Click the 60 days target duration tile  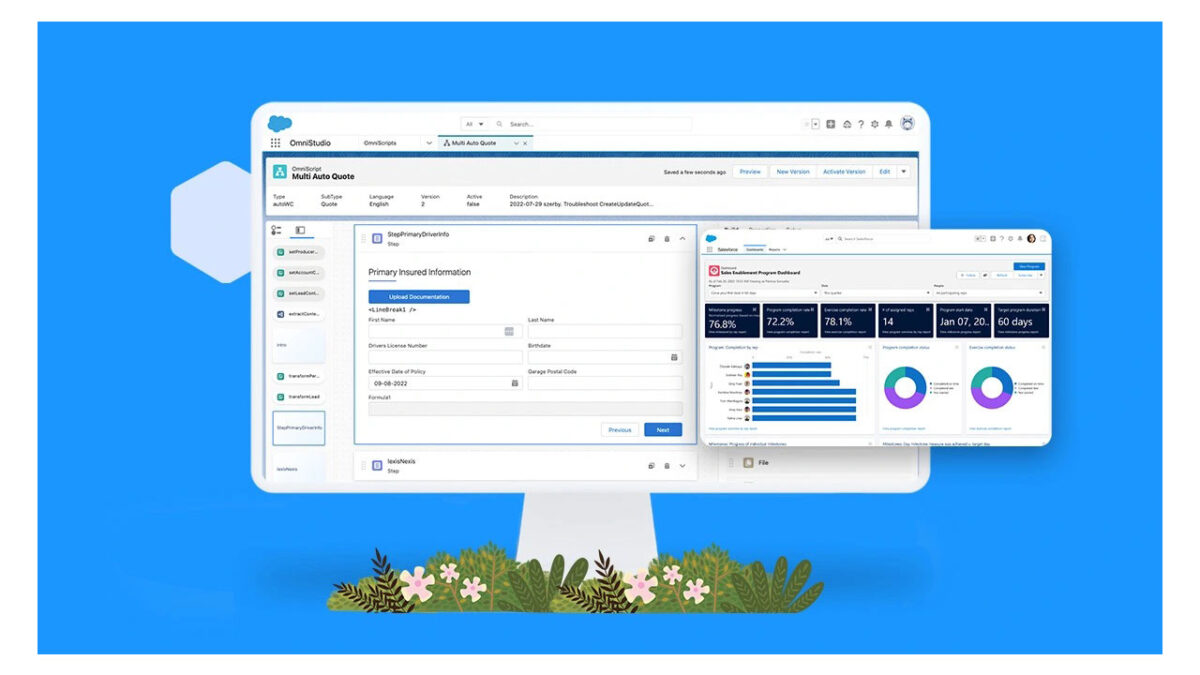tap(1021, 321)
